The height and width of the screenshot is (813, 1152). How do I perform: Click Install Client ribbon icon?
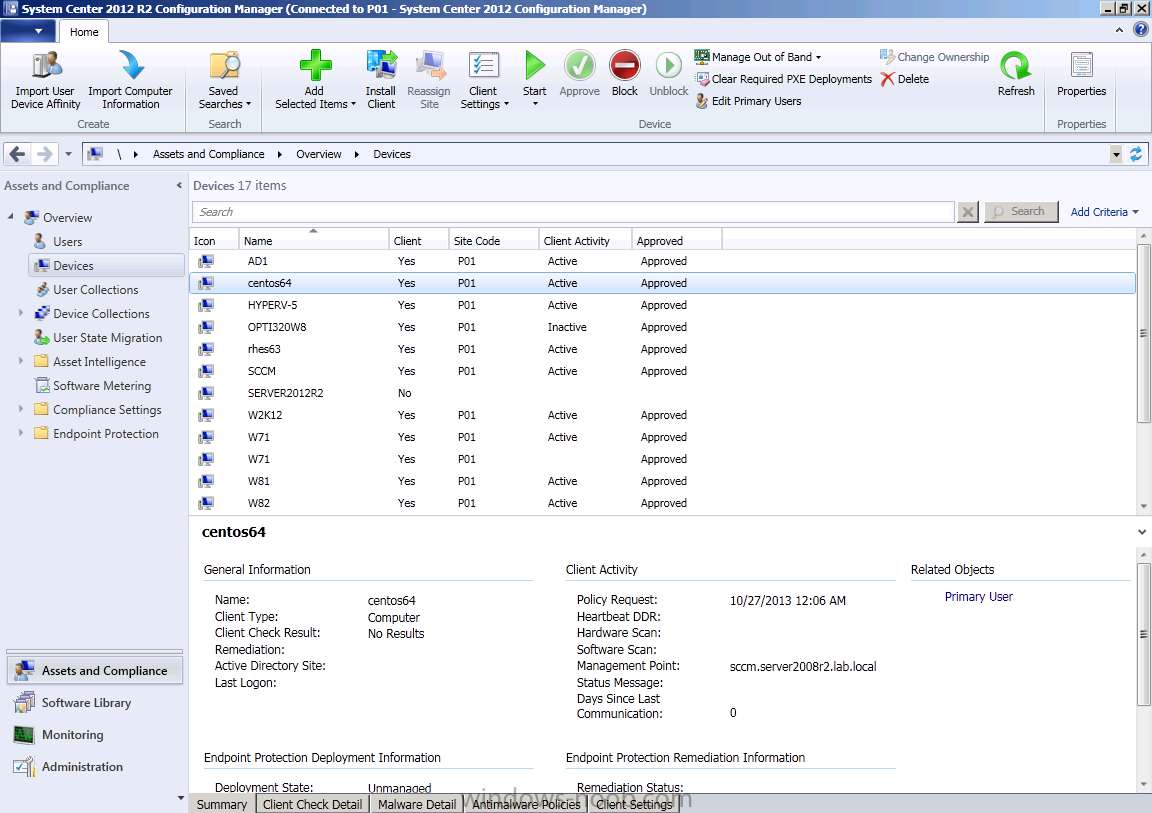tap(381, 65)
